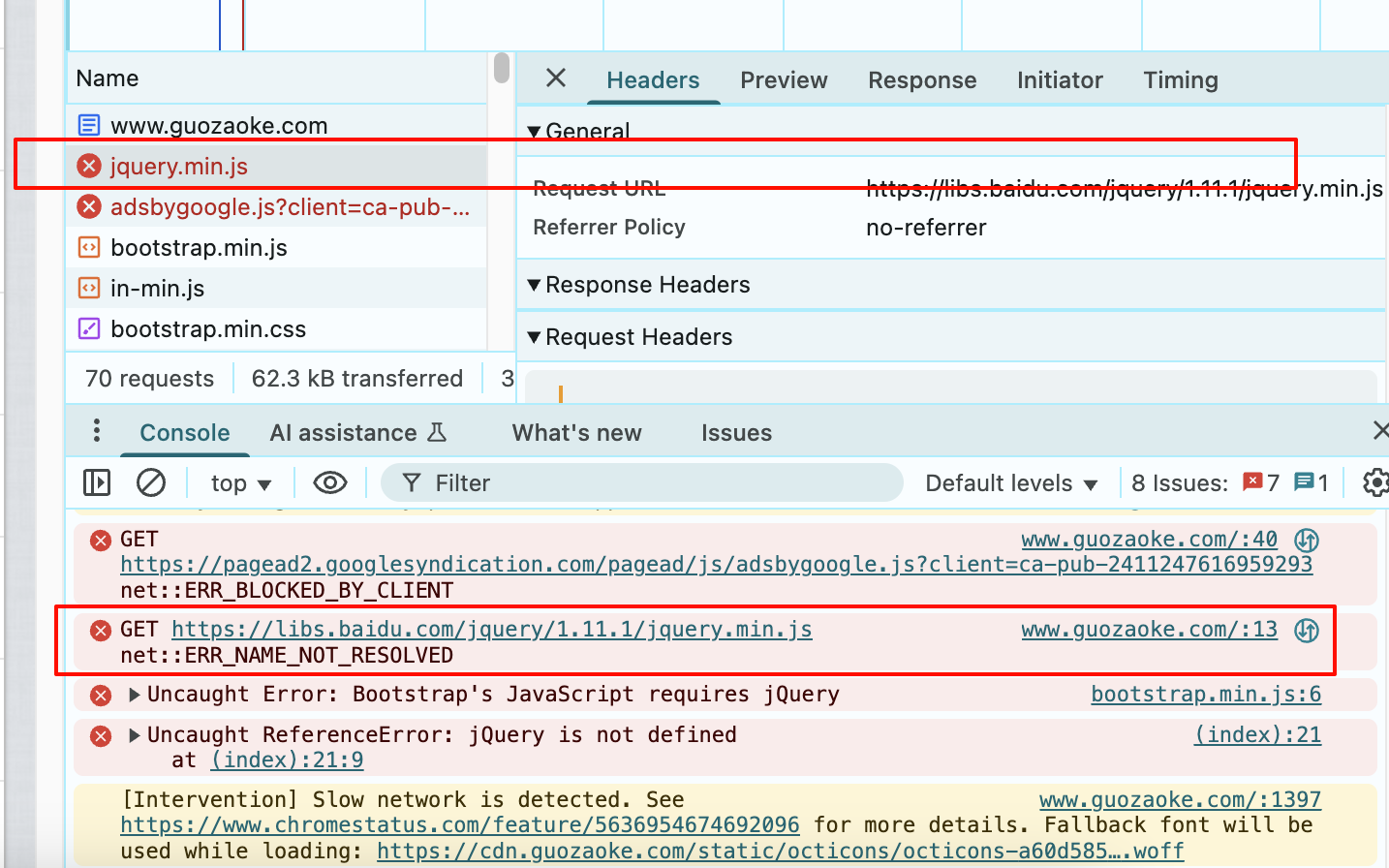
Task: Select the jquery.min.js request row
Action: 276,166
